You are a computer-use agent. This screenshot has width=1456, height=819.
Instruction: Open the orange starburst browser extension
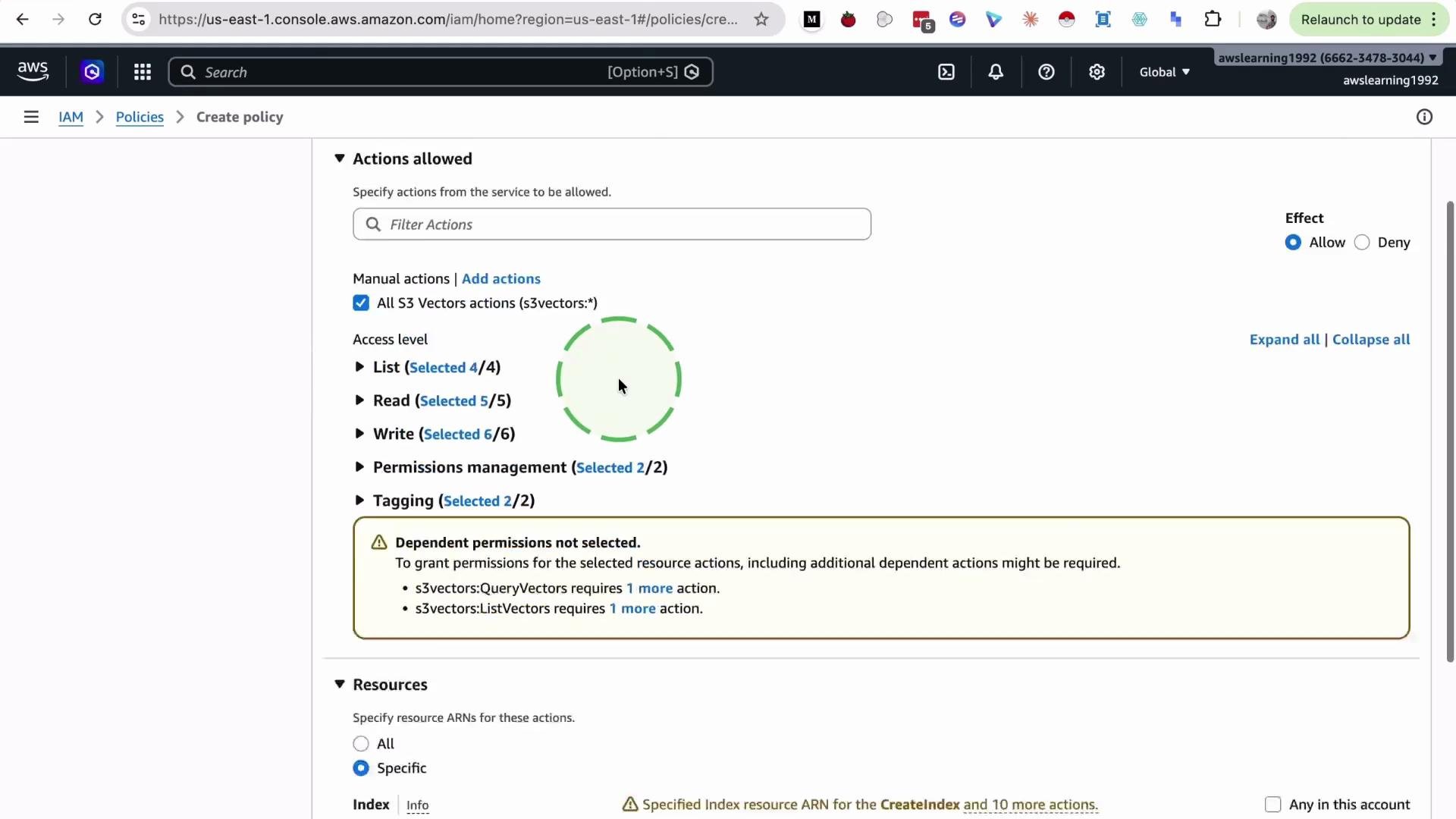1030,20
